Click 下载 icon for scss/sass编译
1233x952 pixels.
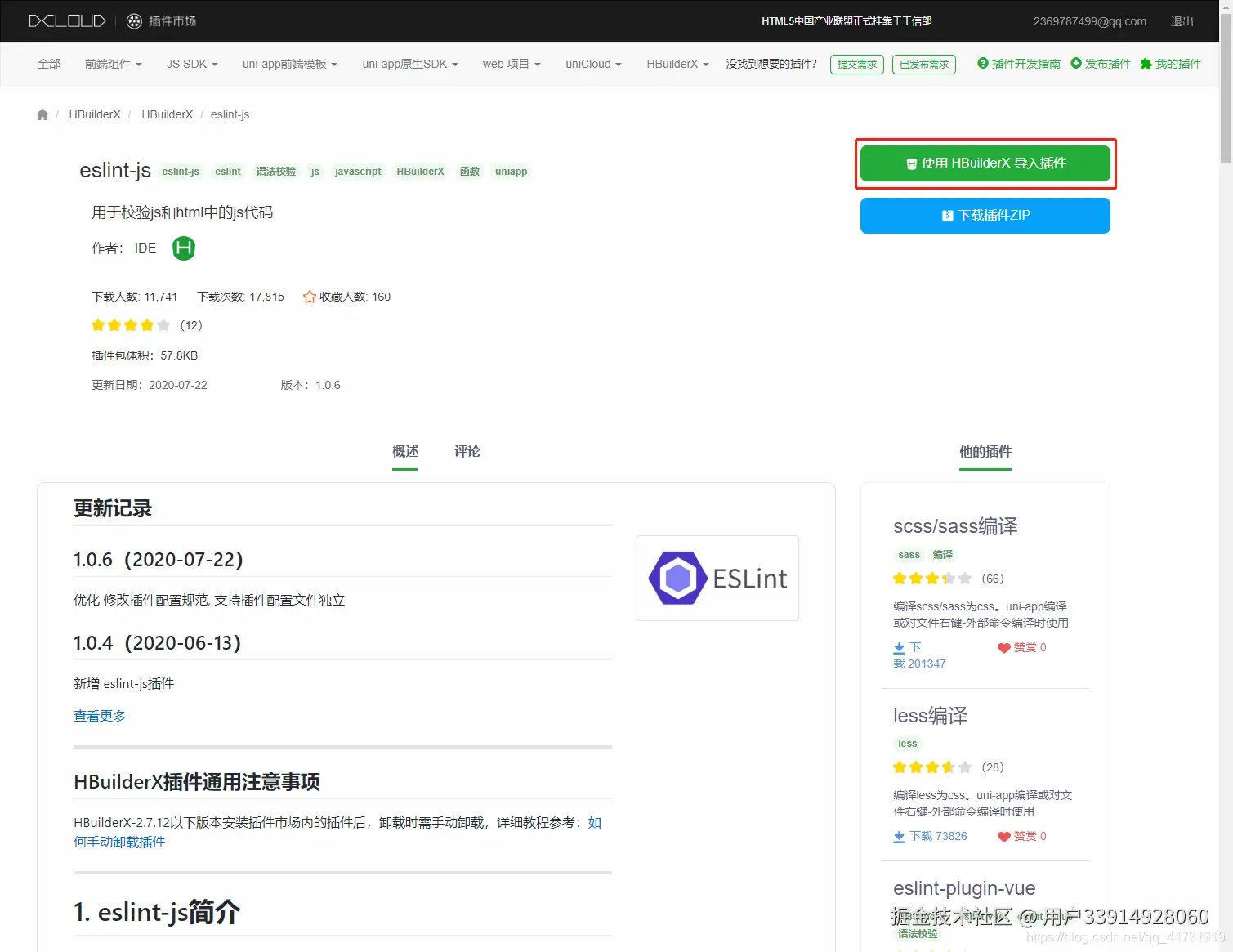pyautogui.click(x=899, y=647)
